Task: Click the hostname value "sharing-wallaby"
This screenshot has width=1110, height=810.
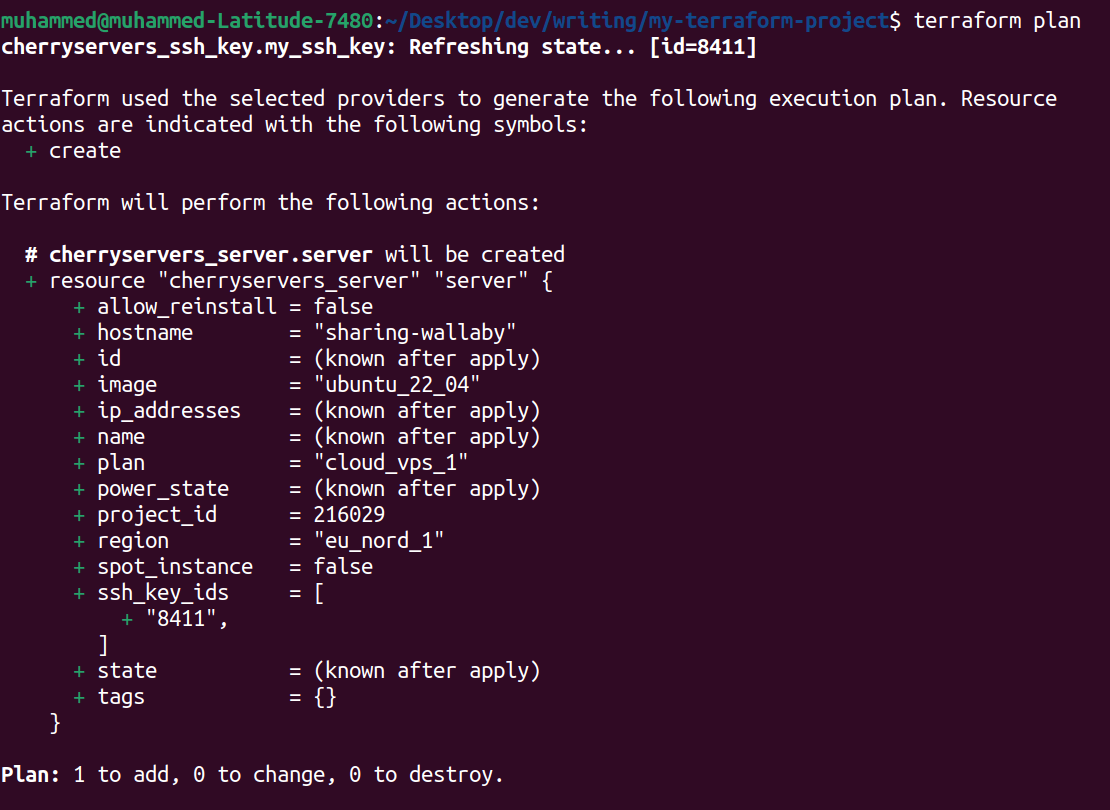Action: [x=415, y=332]
